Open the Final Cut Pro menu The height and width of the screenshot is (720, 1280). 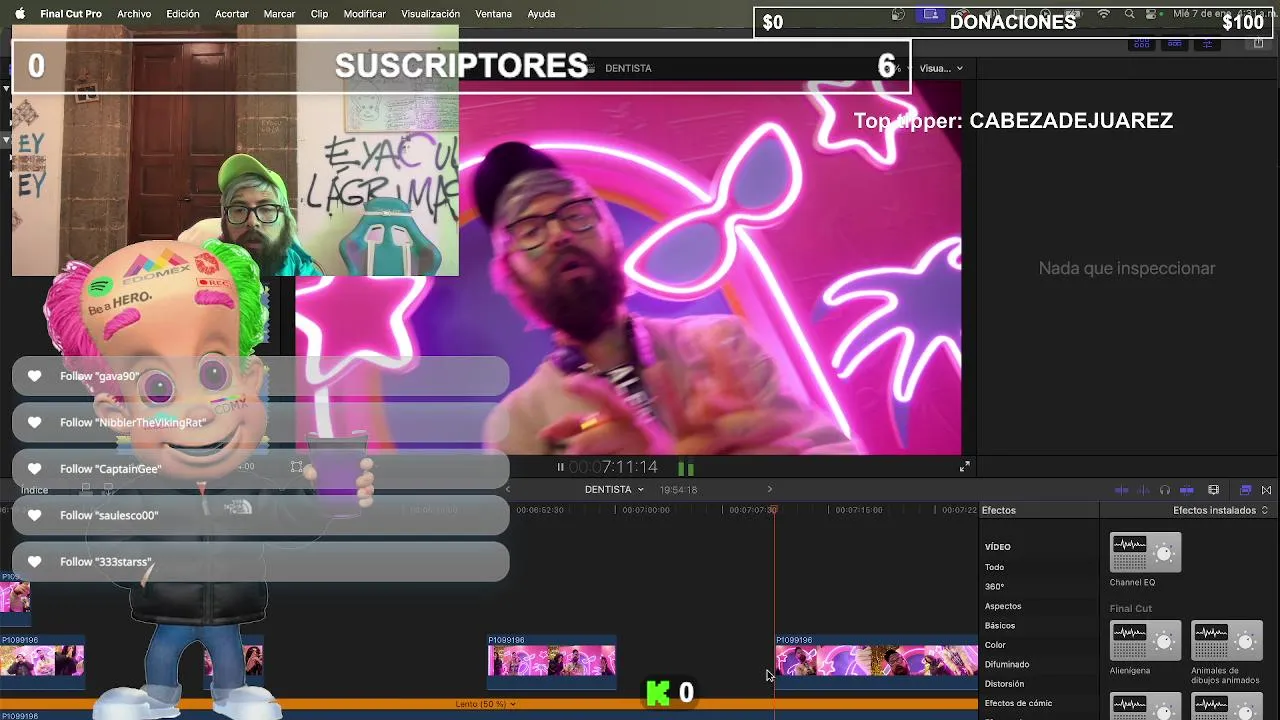71,14
